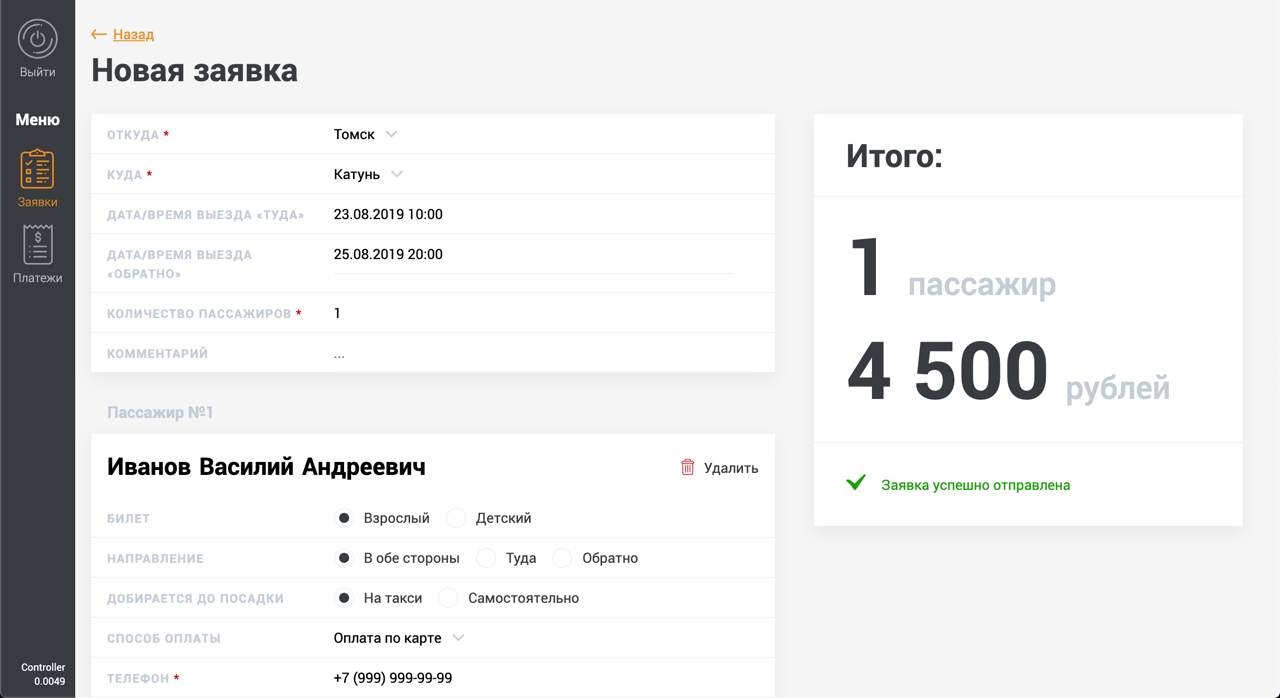This screenshot has height=698, width=1280.
Task: Click the power icon to log out
Action: 37,39
